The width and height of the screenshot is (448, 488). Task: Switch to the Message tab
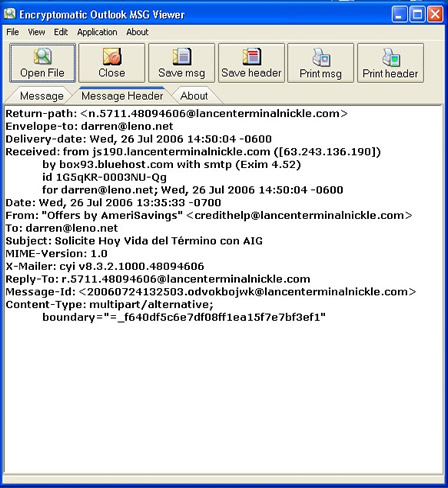(41, 96)
